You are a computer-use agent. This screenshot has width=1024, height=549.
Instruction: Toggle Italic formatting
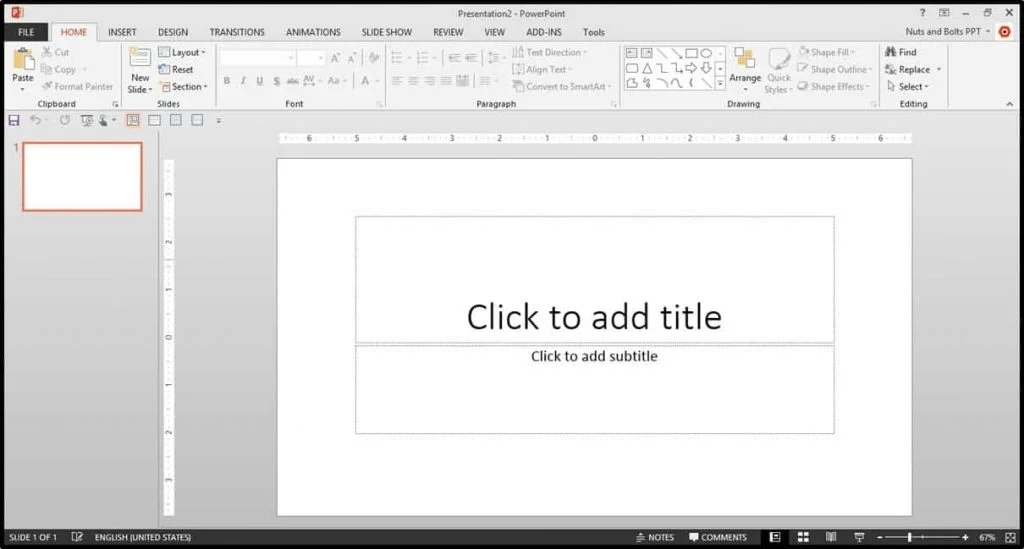tap(243, 81)
